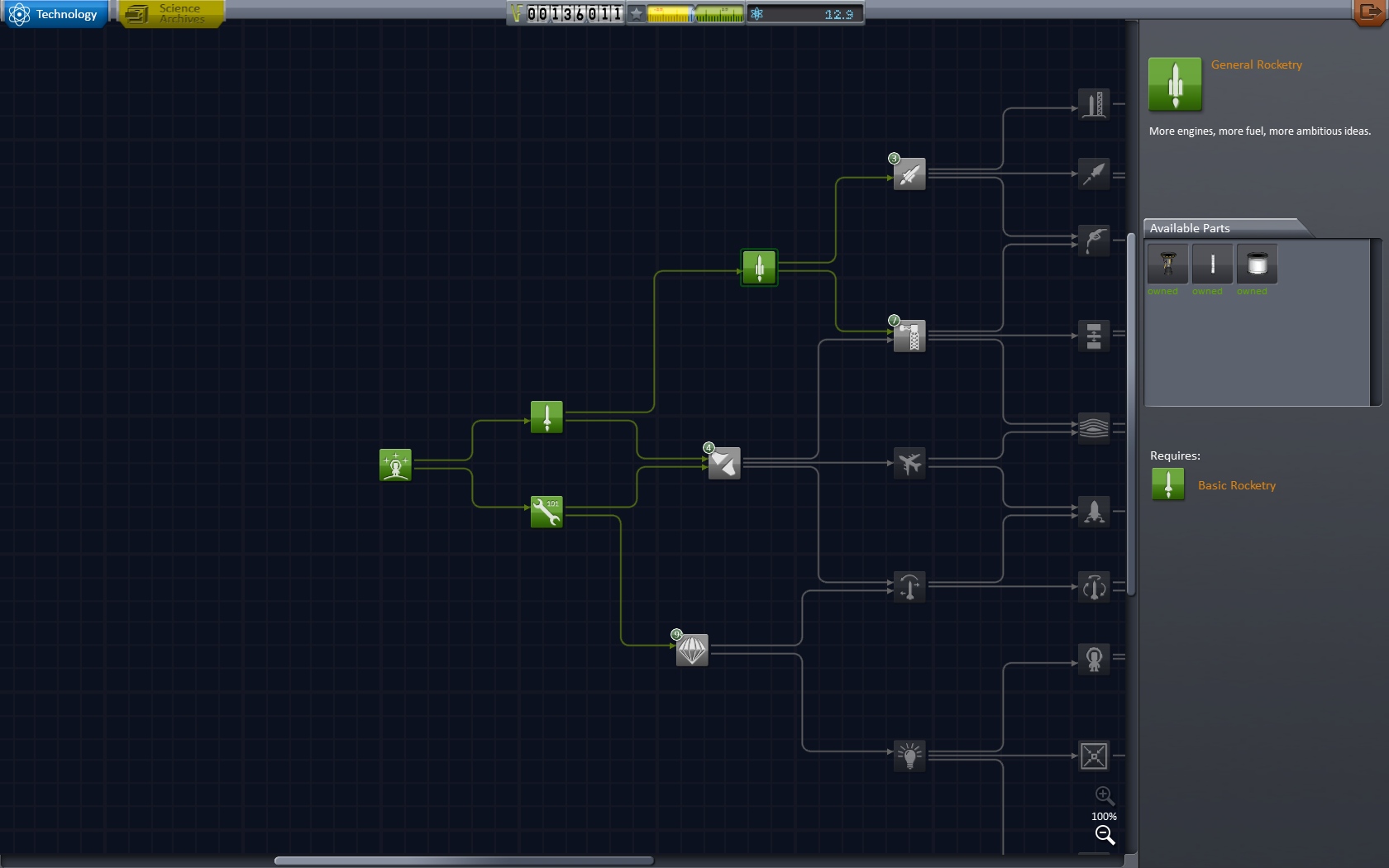
Task: Open the owned engine part thumbnail
Action: pyautogui.click(x=1167, y=264)
